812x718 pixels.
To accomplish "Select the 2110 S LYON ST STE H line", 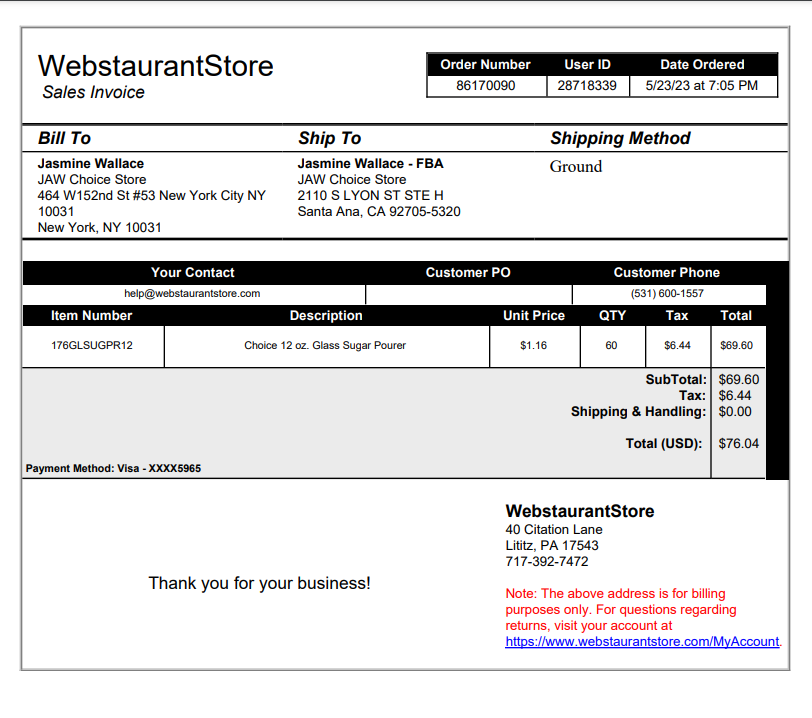I will [x=370, y=196].
